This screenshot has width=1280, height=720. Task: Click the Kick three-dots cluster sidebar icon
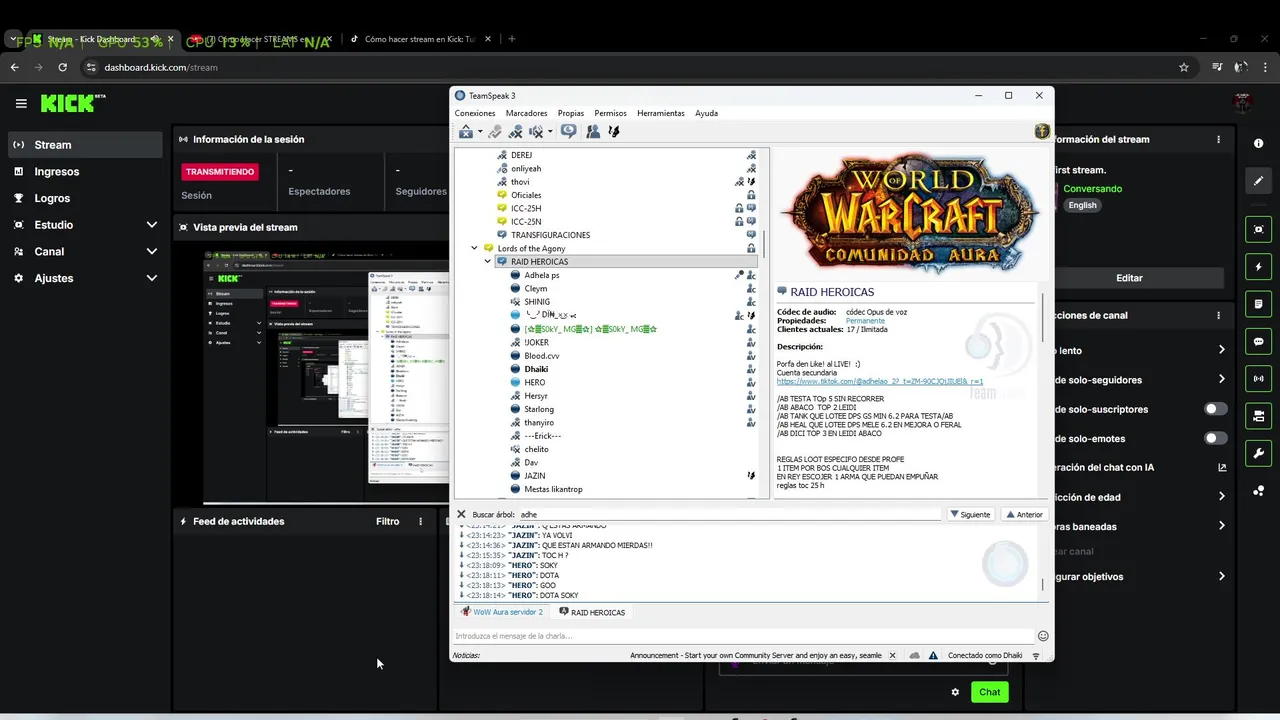pyautogui.click(x=1258, y=491)
